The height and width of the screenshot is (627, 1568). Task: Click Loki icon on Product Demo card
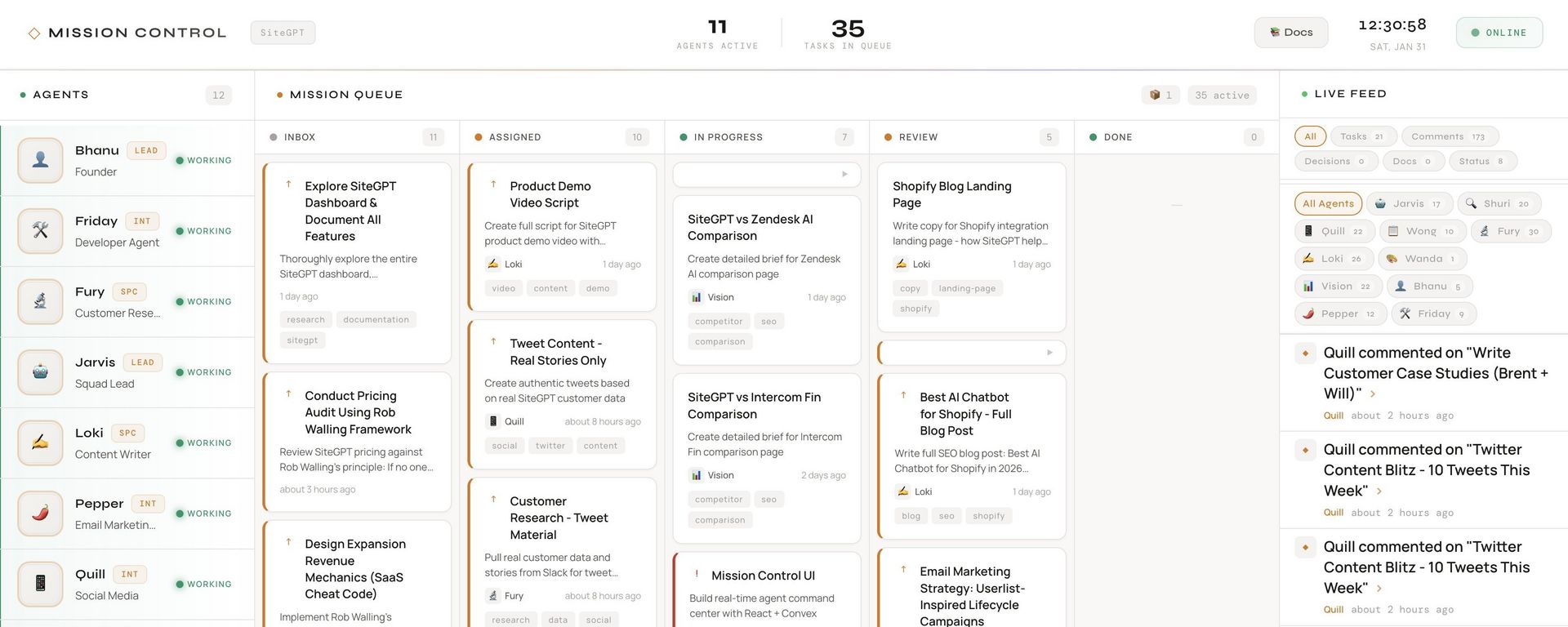[x=492, y=264]
